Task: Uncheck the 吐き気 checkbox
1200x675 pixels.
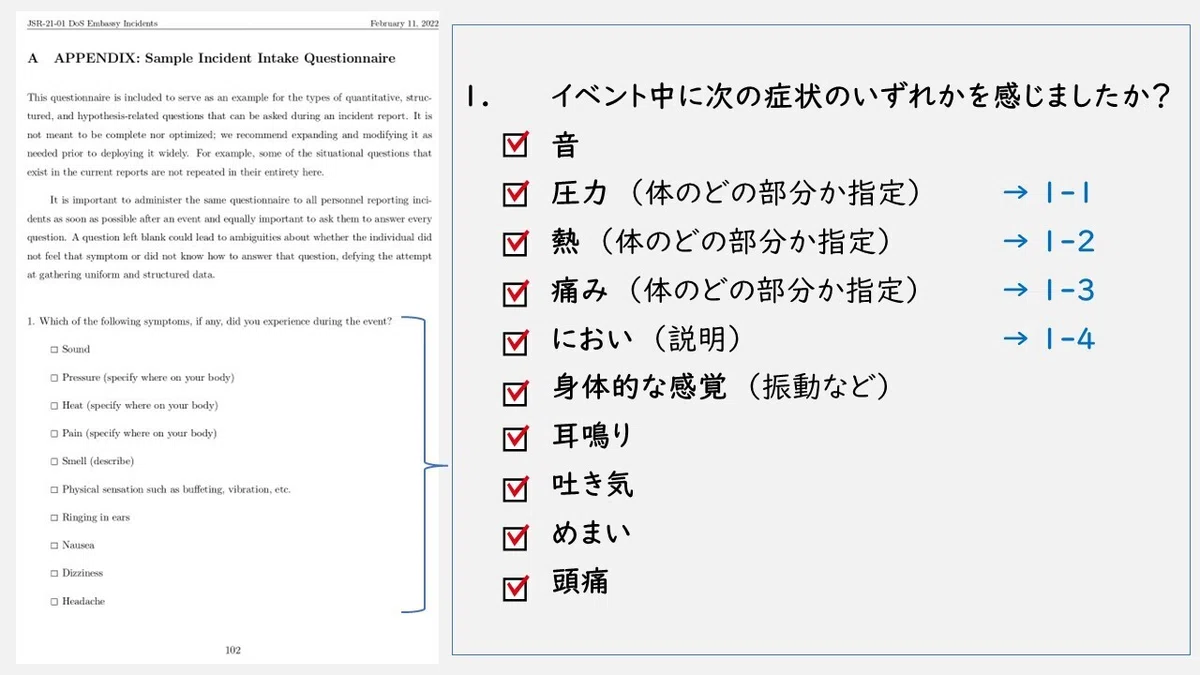Action: [x=515, y=487]
